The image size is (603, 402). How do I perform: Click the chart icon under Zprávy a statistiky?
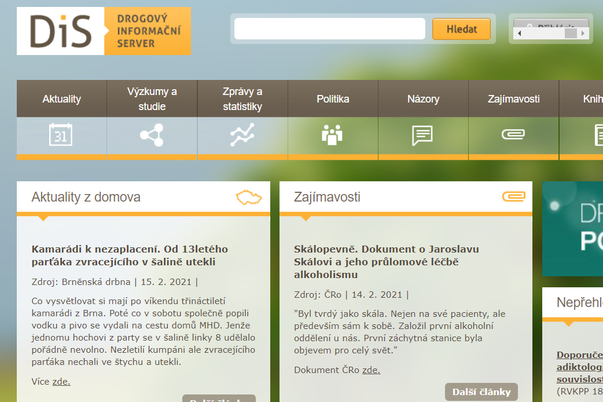click(x=242, y=135)
